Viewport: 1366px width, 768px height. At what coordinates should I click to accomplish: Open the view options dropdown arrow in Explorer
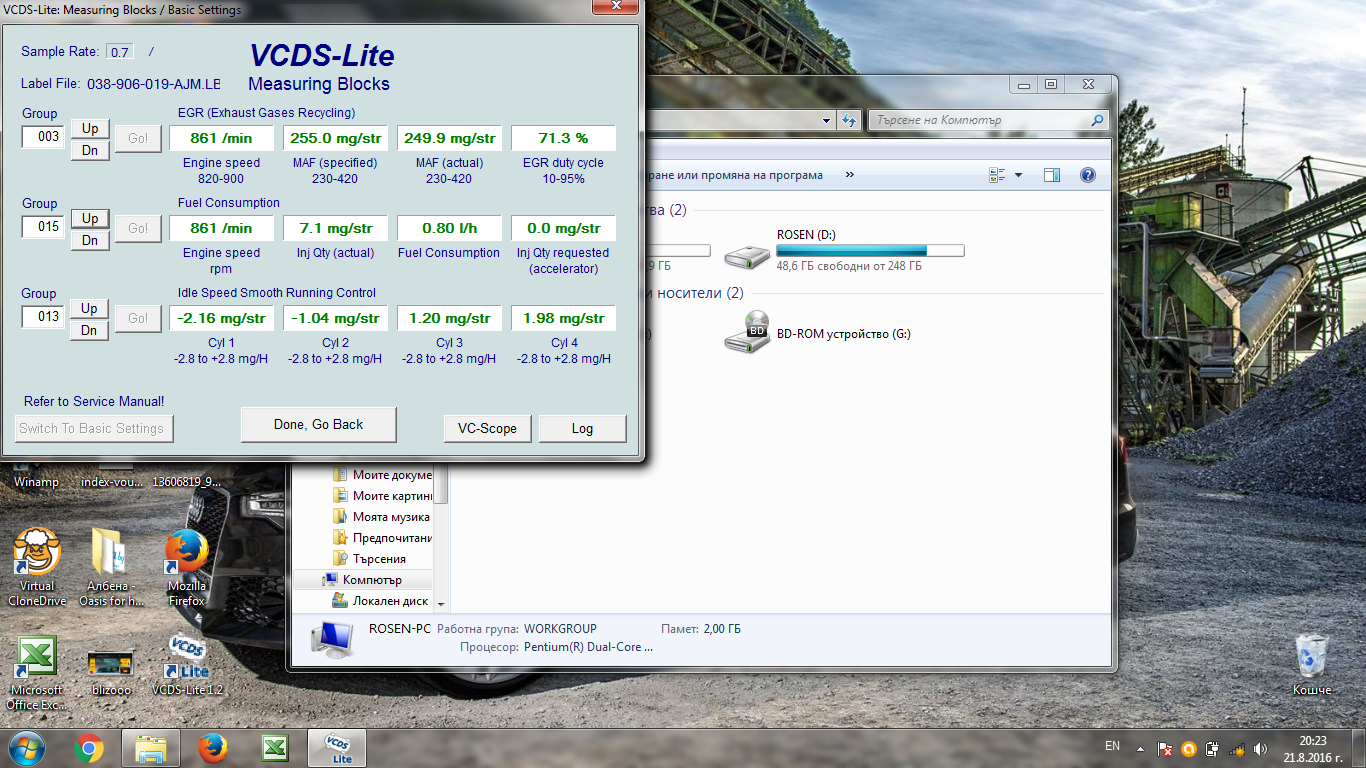pyautogui.click(x=1018, y=175)
